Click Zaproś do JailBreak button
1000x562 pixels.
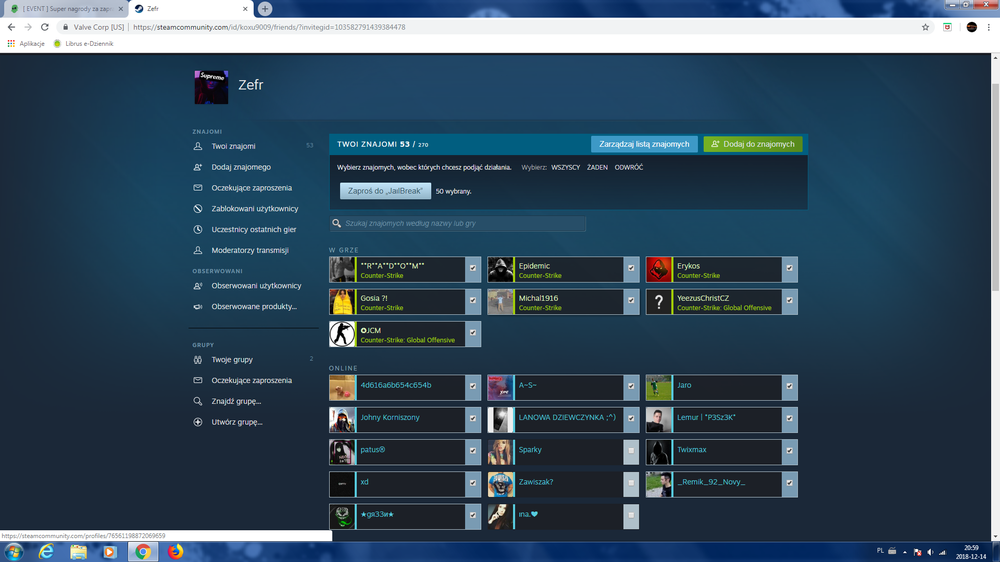[385, 191]
